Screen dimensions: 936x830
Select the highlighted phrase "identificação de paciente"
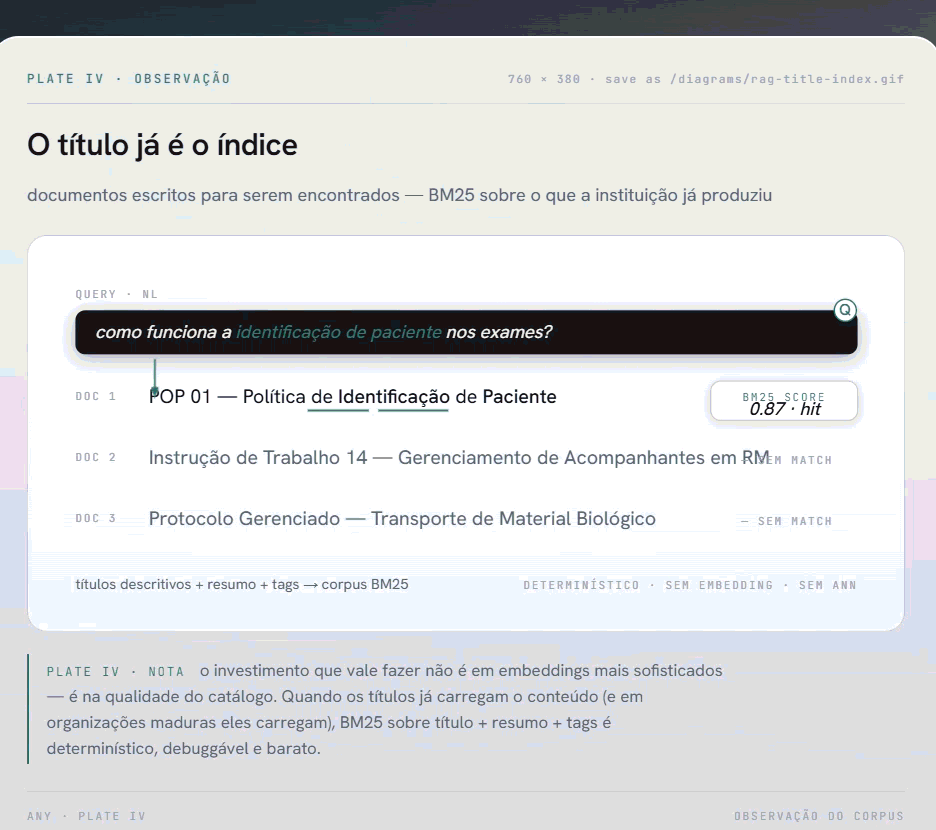pyautogui.click(x=339, y=332)
